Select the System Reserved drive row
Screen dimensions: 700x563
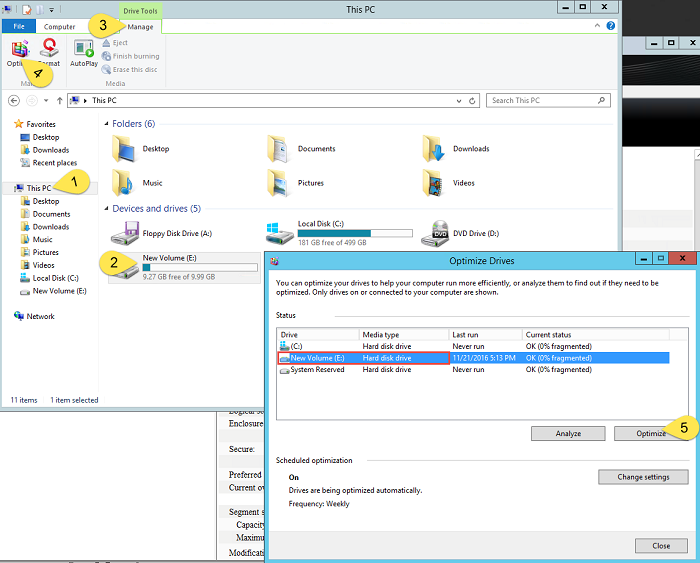473,370
